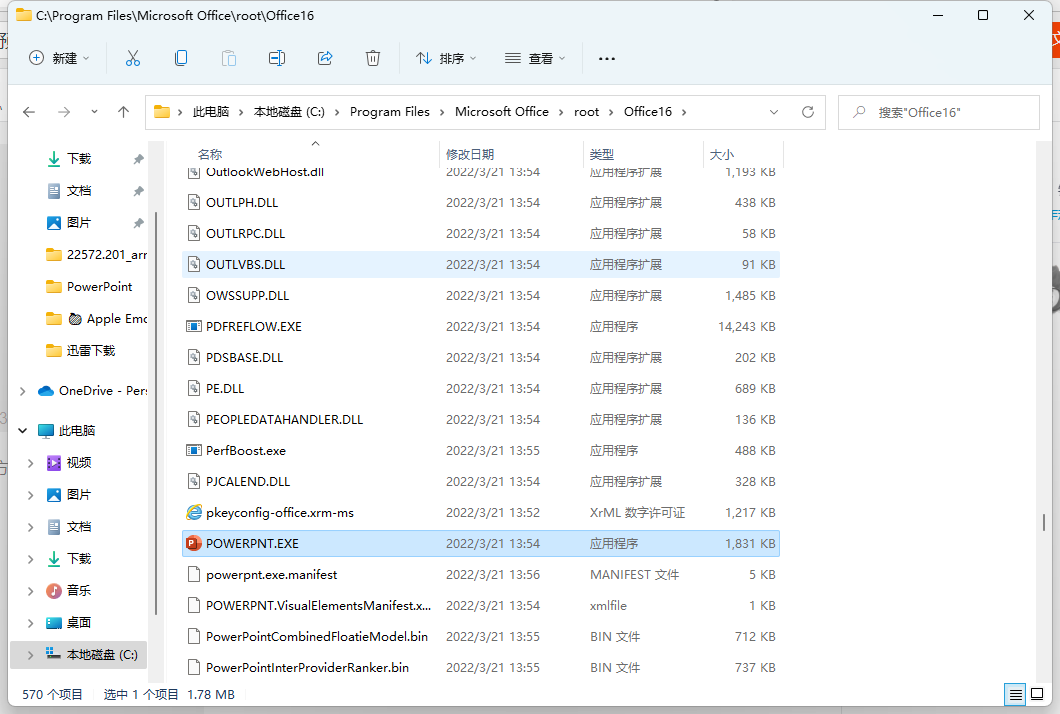
Task: Click the Copy icon in the toolbar
Action: coord(181,58)
